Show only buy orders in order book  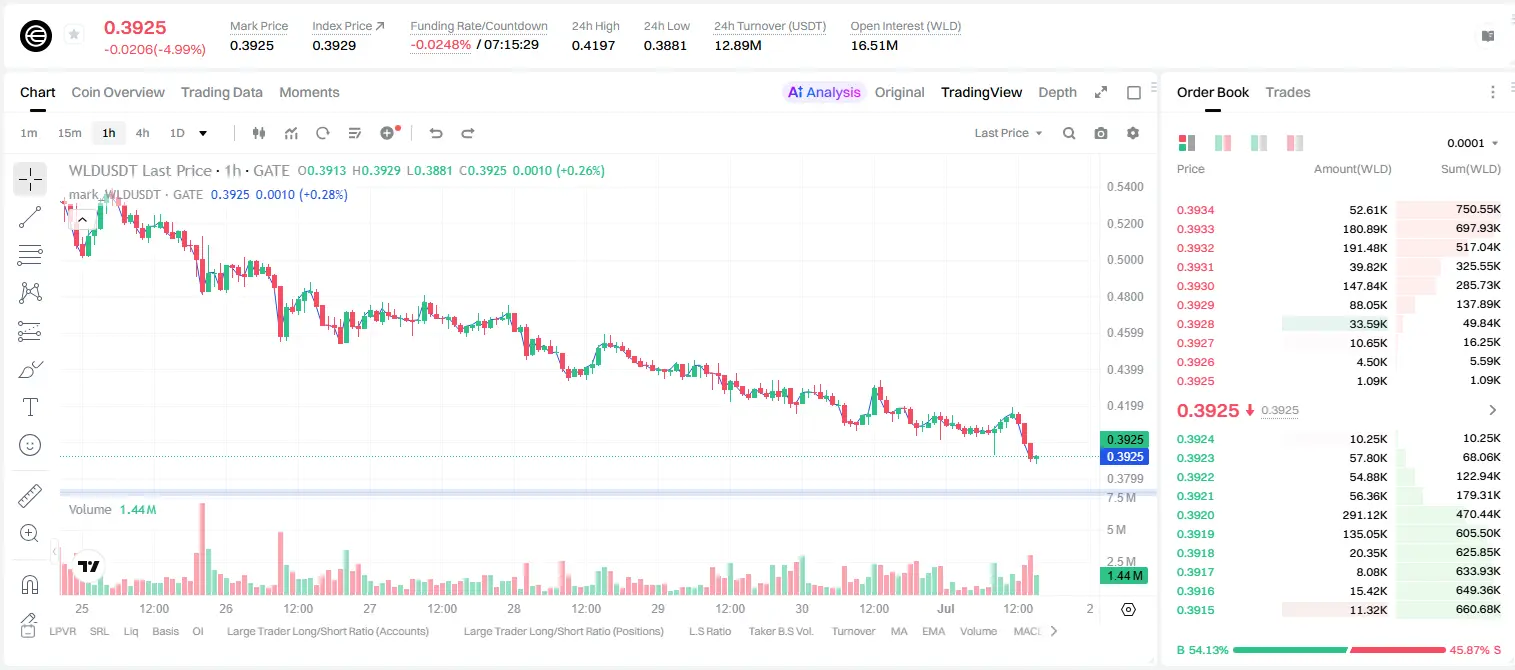tap(1258, 143)
